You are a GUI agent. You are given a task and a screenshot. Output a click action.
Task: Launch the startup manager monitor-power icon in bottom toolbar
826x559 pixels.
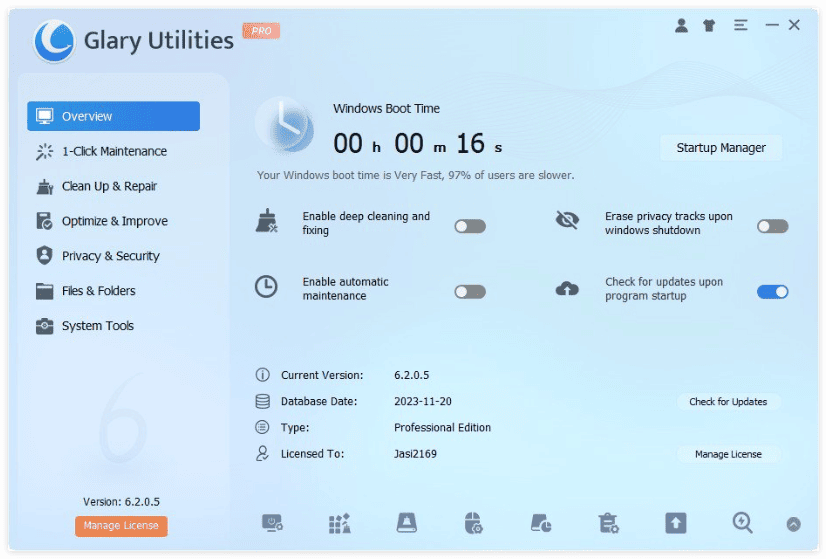272,523
